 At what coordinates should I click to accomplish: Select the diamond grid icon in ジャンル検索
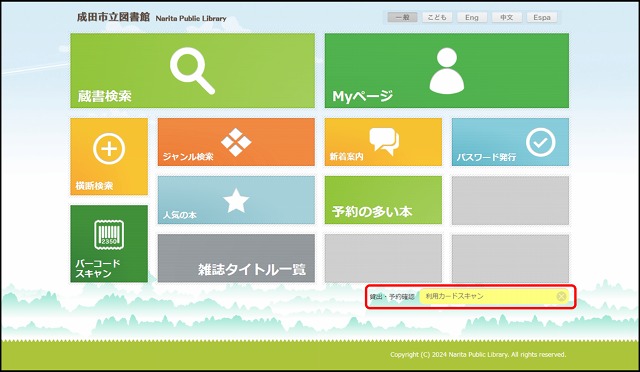click(x=236, y=142)
